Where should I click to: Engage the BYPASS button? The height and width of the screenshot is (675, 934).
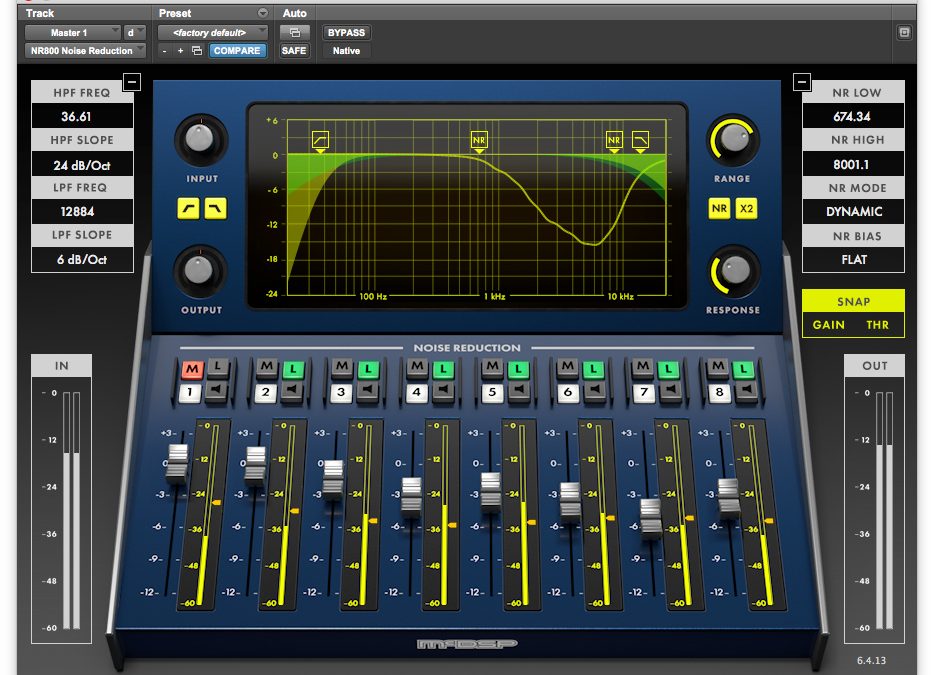[x=346, y=32]
